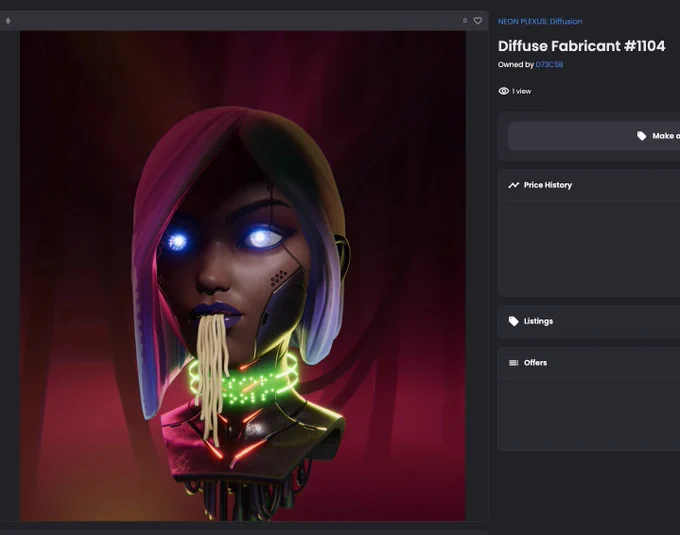Image resolution: width=680 pixels, height=535 pixels.
Task: Click the heart favorite icon
Action: pos(477,21)
